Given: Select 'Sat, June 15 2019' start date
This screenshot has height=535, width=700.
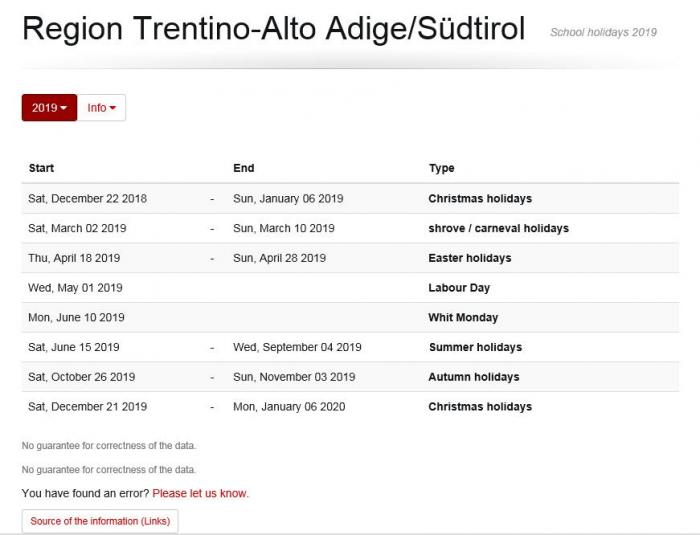Looking at the screenshot, I should click(74, 347).
